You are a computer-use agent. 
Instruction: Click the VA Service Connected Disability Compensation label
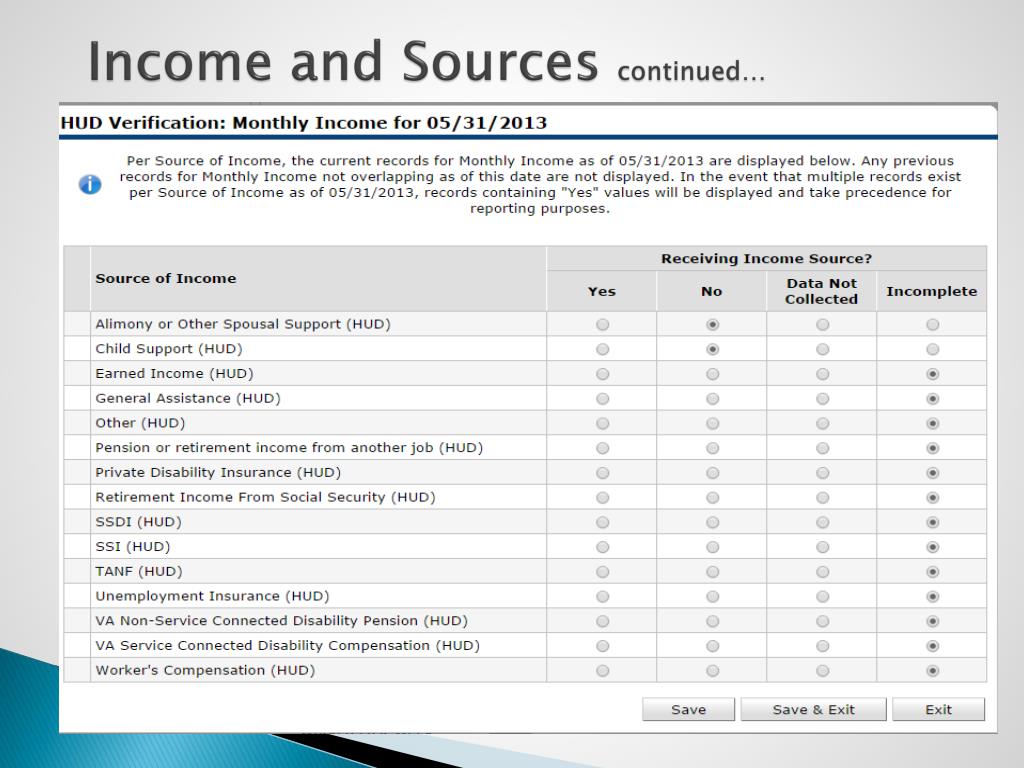point(287,646)
